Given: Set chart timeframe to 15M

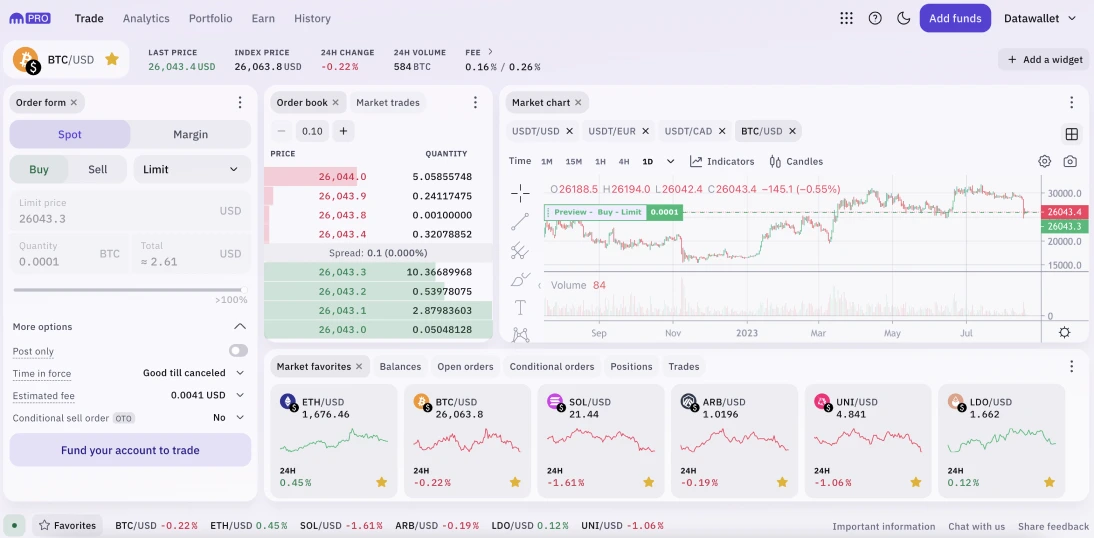Looking at the screenshot, I should tap(574, 161).
